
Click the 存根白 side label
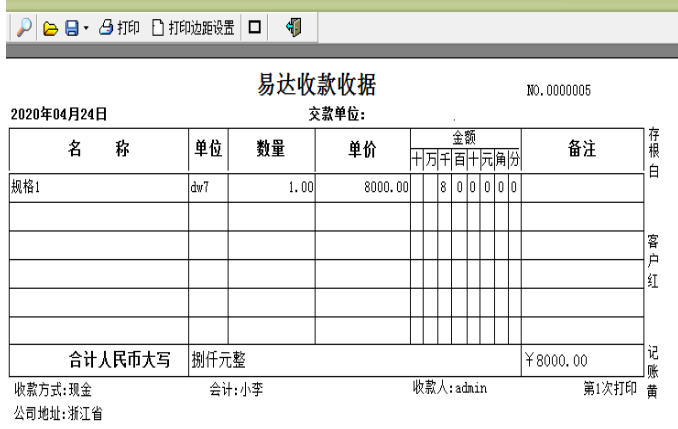pos(654,153)
